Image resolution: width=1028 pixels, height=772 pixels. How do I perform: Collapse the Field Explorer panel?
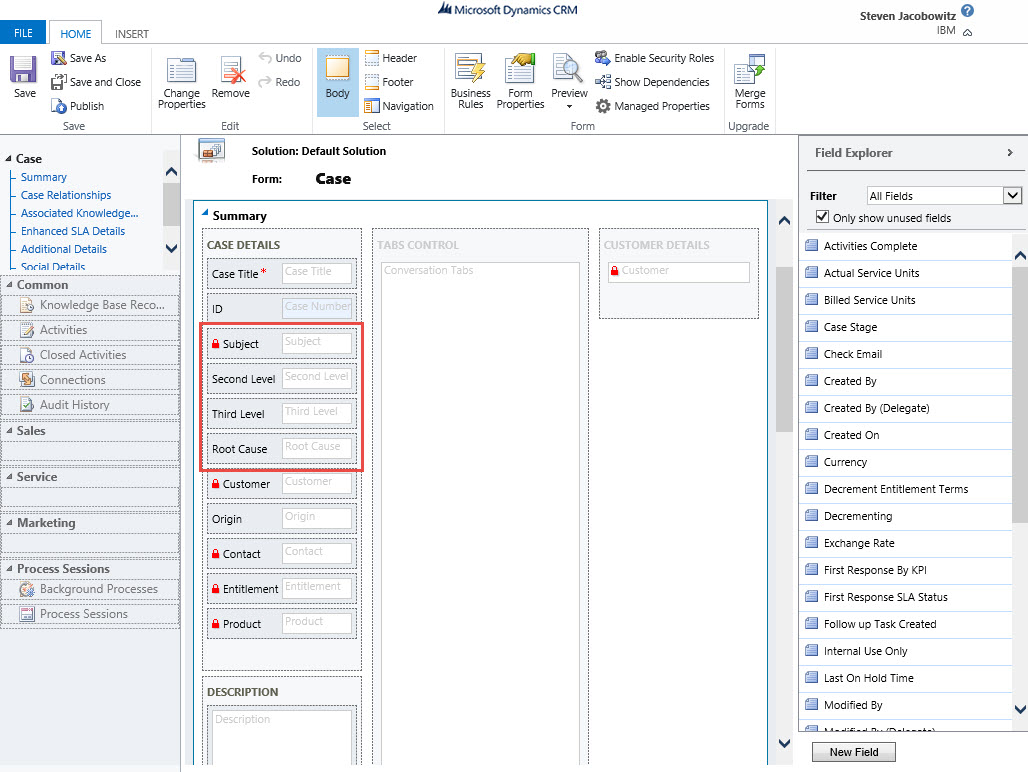1009,153
